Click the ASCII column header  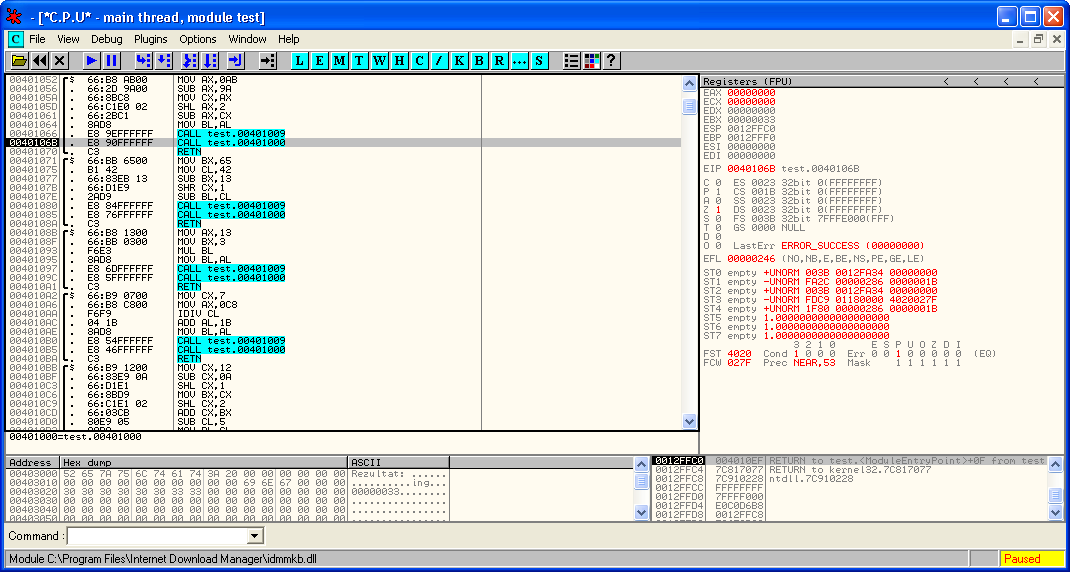[399, 462]
